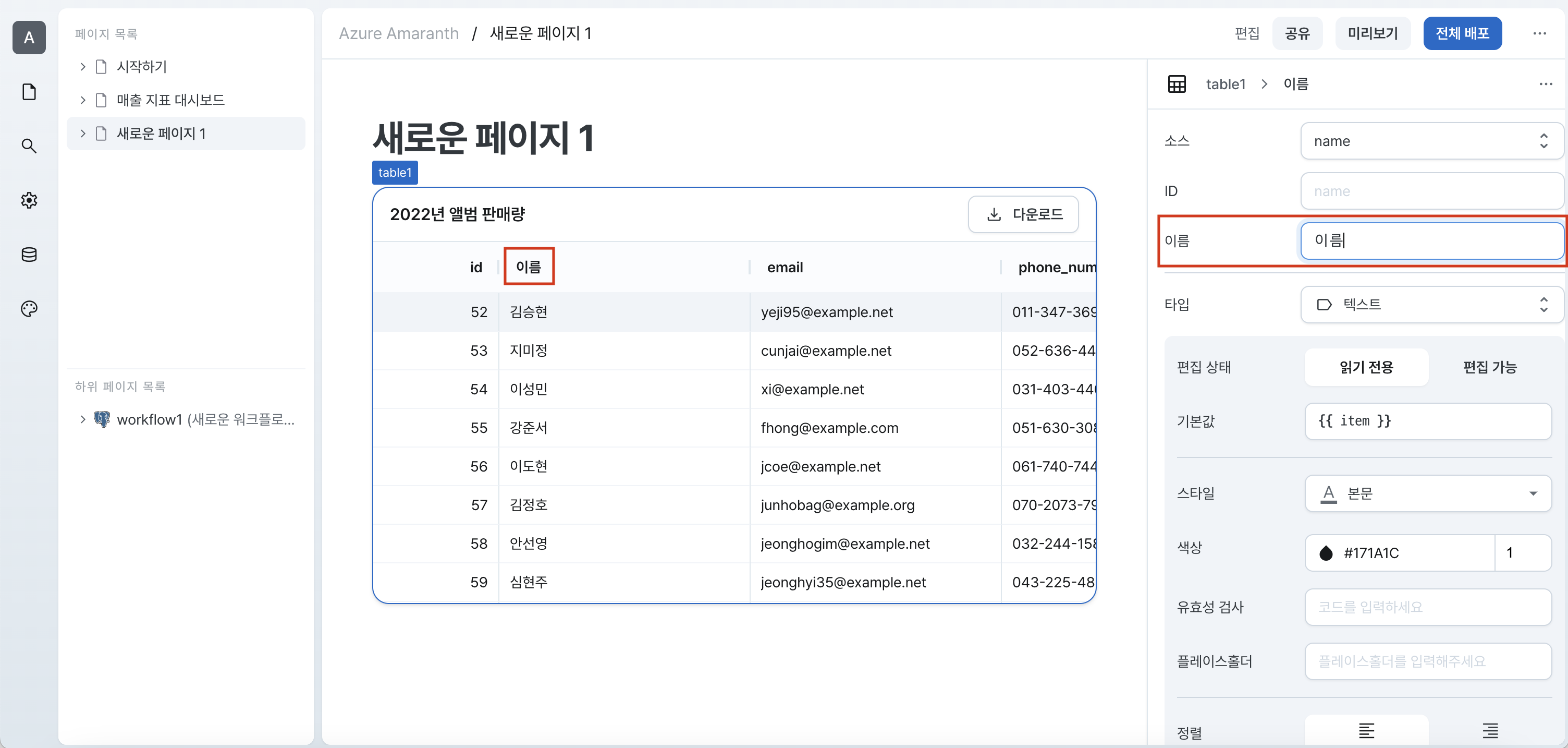Click the 미리보기 button
The height and width of the screenshot is (748, 1568).
pyautogui.click(x=1372, y=33)
